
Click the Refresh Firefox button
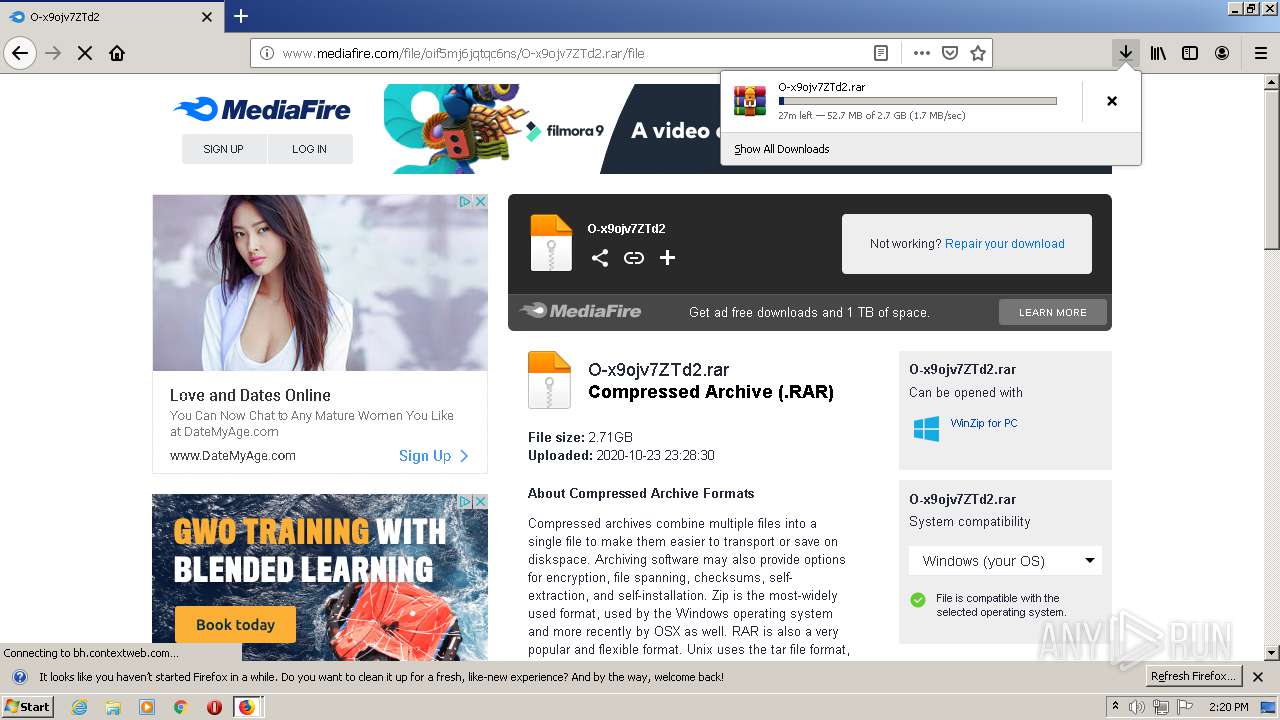[x=1193, y=677]
